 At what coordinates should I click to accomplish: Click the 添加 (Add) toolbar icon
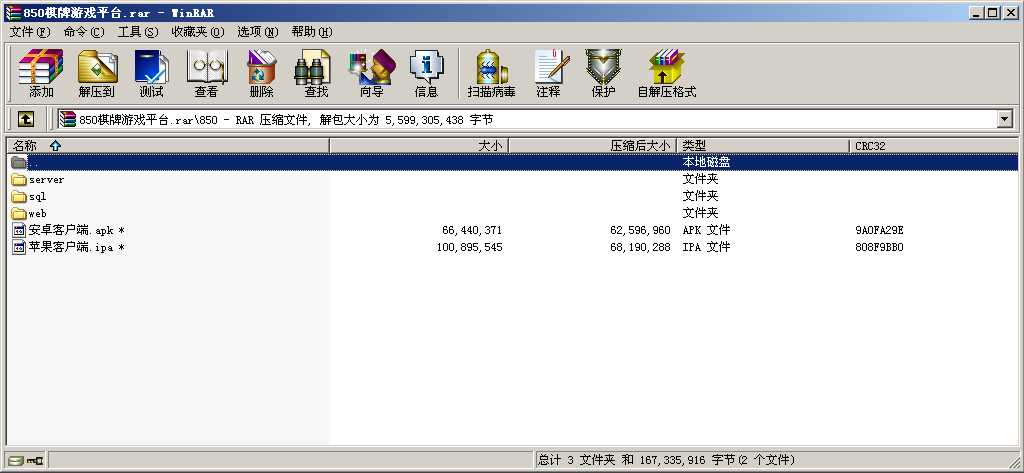click(x=40, y=66)
